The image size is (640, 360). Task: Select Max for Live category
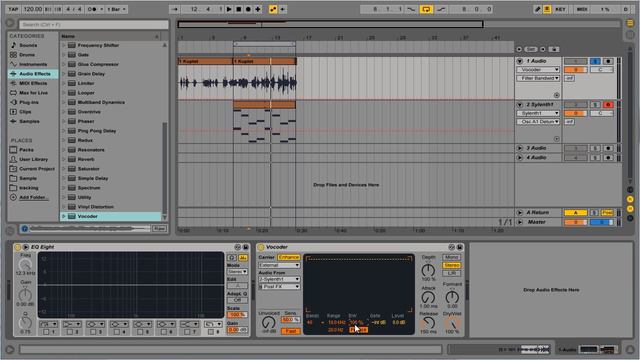point(33,93)
